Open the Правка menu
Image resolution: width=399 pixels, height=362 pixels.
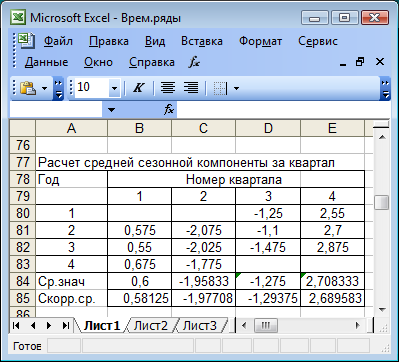[x=109, y=41]
